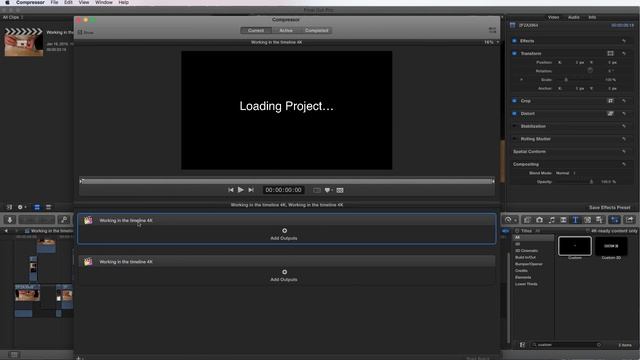Toggle the Crop checkbox in inspector
640x360 pixels.
[x=514, y=101]
